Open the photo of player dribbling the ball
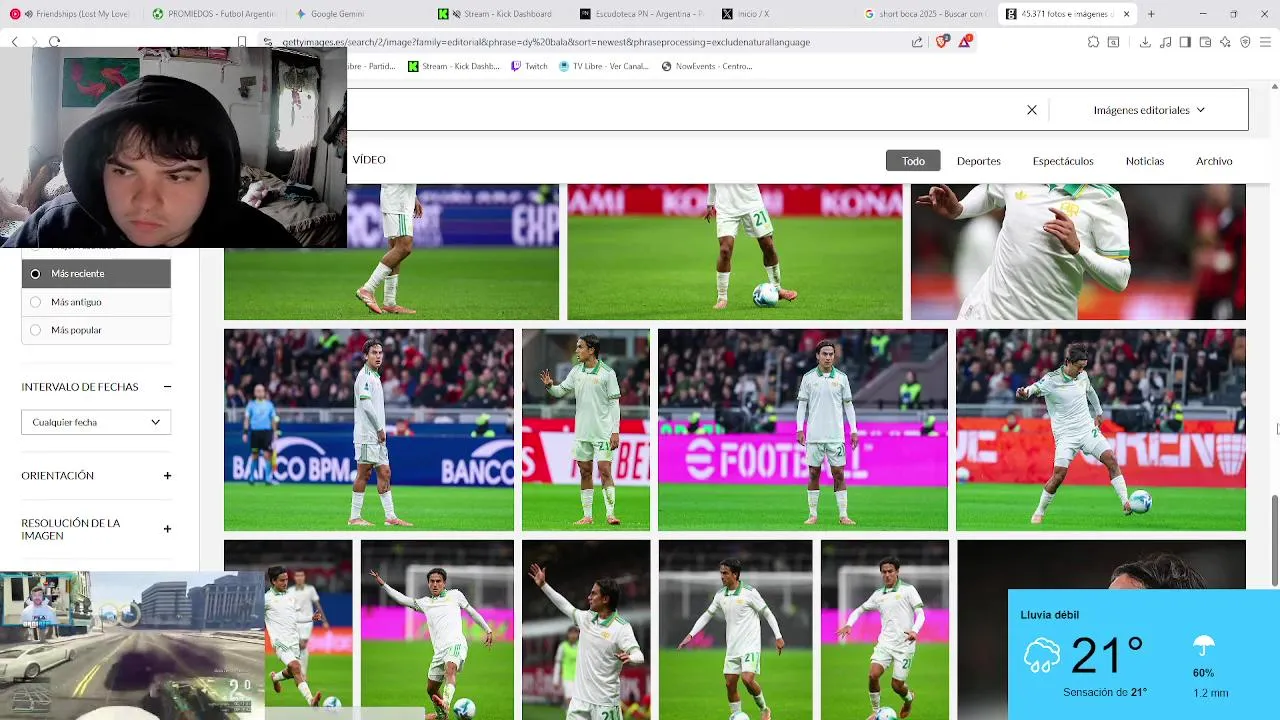The width and height of the screenshot is (1280, 720). [x=1101, y=430]
